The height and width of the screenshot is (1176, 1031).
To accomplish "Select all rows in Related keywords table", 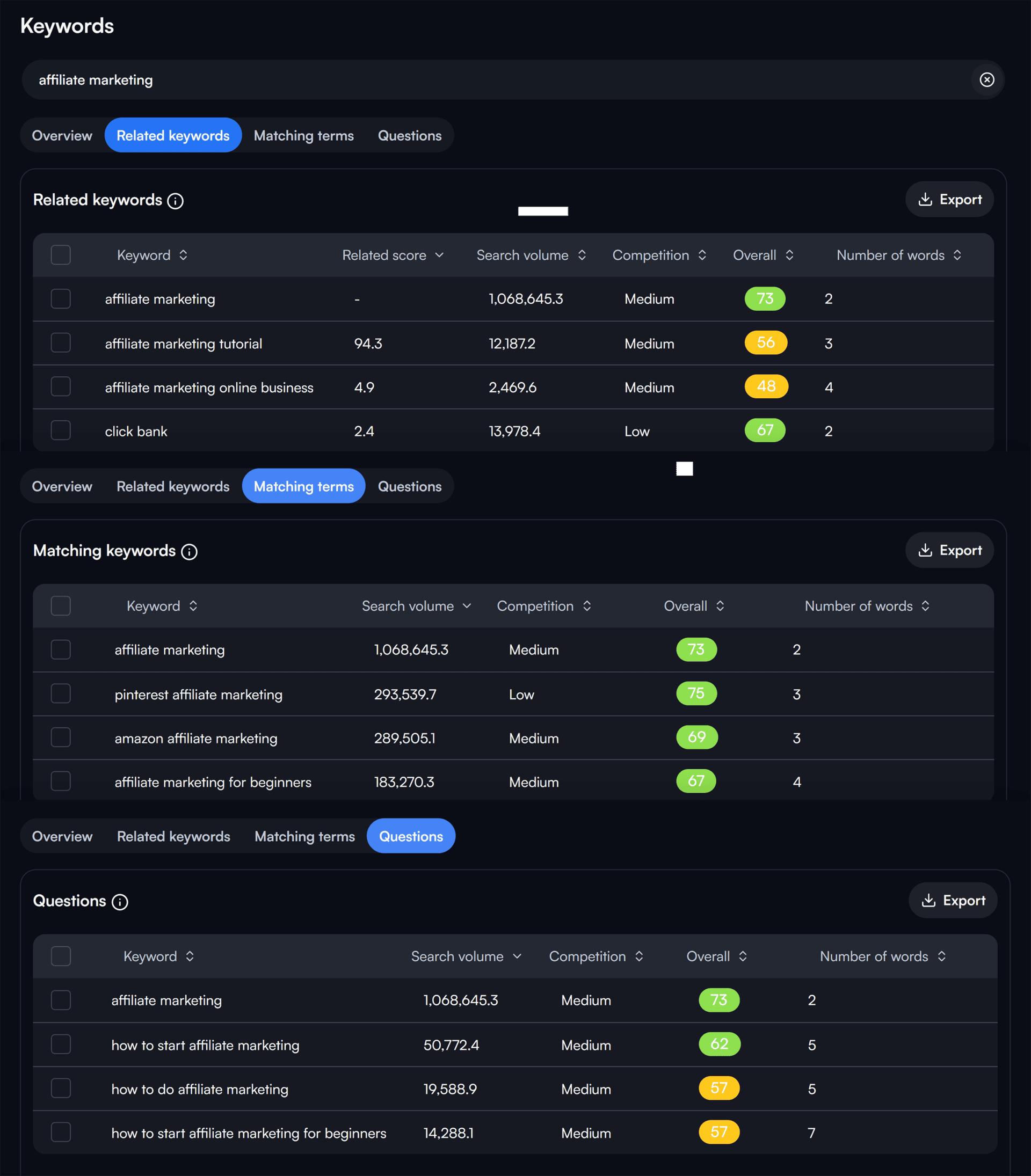I will click(x=60, y=255).
